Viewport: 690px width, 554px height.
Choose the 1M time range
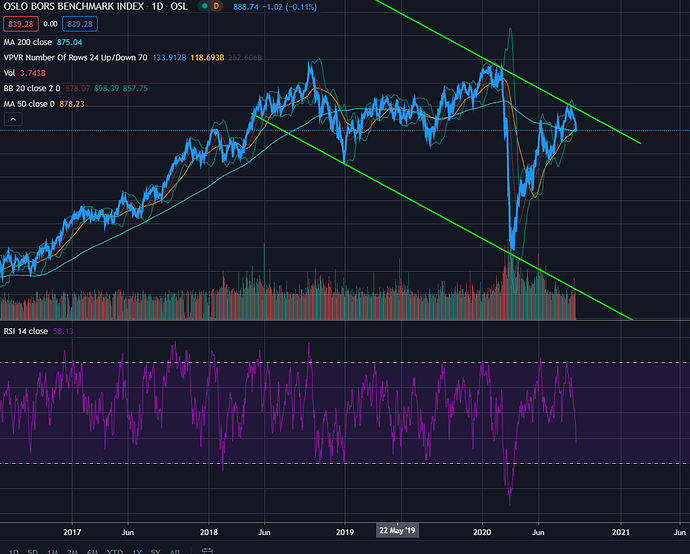point(51,551)
